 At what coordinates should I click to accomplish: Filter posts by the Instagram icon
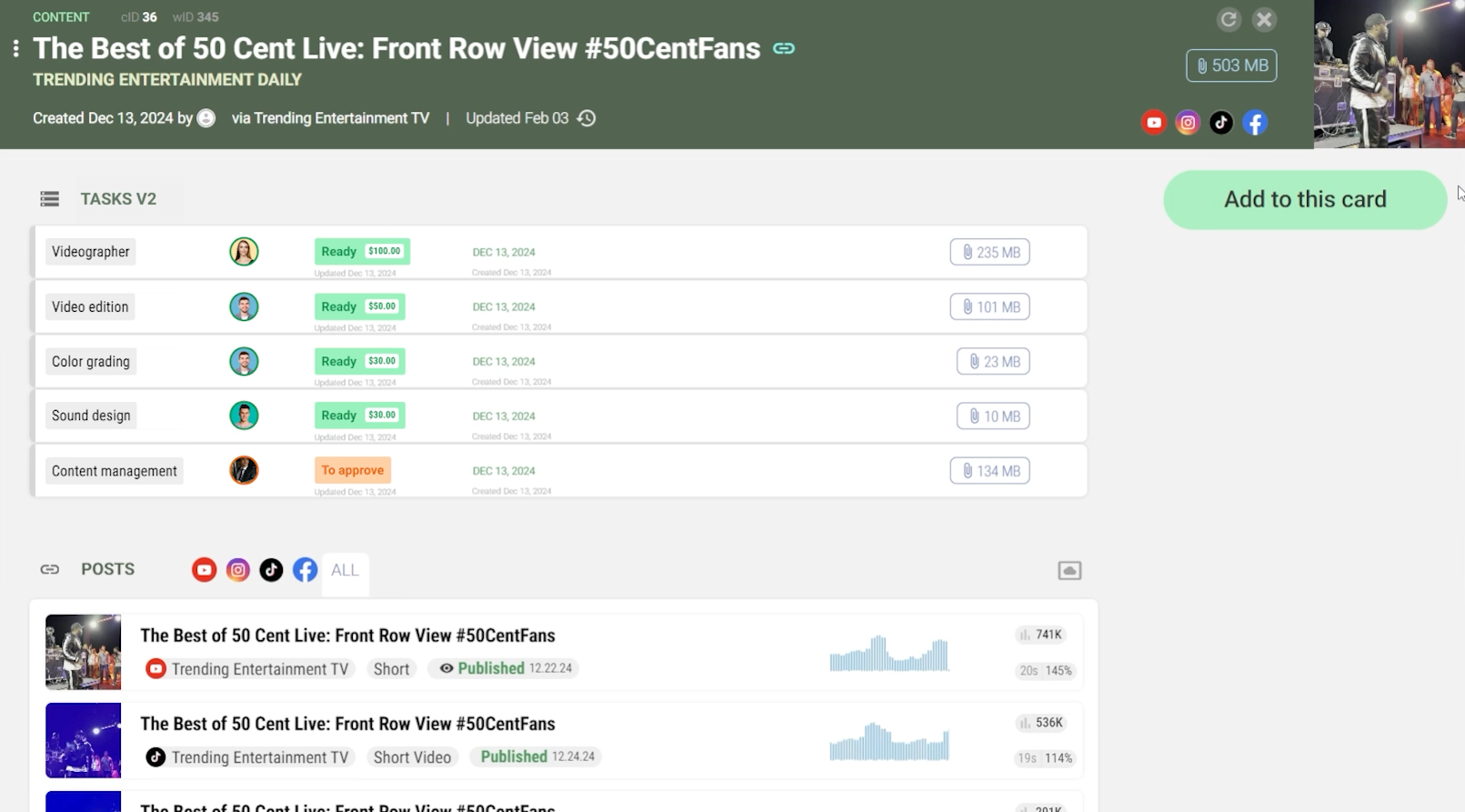pos(237,570)
